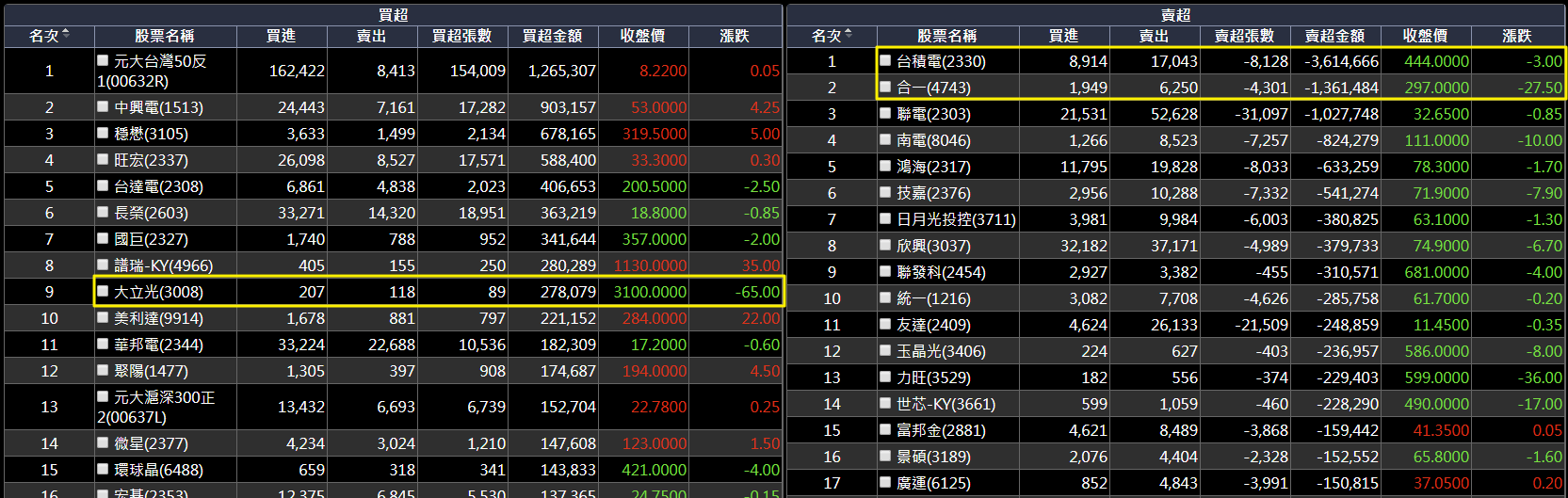The width and height of the screenshot is (1568, 498).
Task: Check the 國巨(2327) row checkbox
Action: (x=103, y=239)
